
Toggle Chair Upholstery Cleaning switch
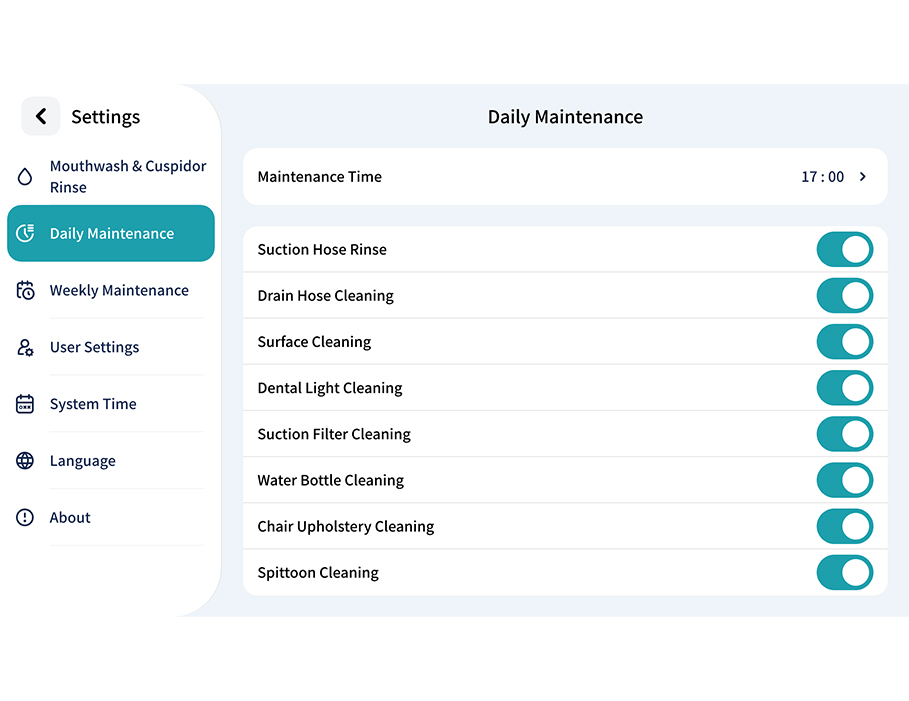coord(844,527)
